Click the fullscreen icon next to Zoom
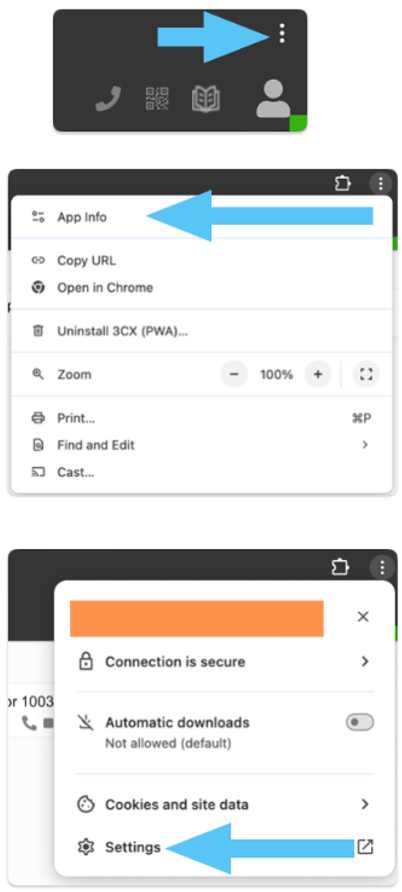The width and height of the screenshot is (402, 892). tap(366, 374)
